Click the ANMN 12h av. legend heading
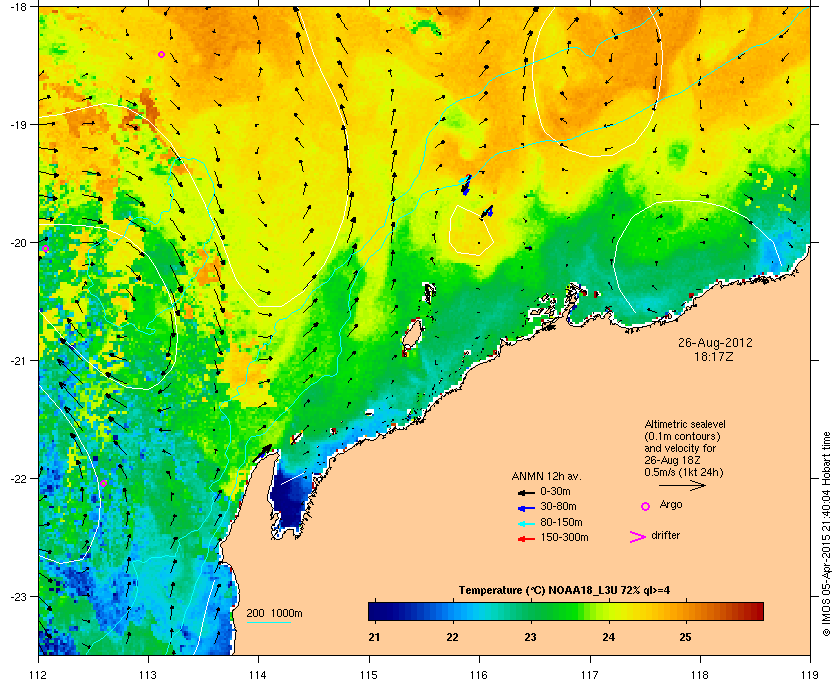 click(x=546, y=476)
